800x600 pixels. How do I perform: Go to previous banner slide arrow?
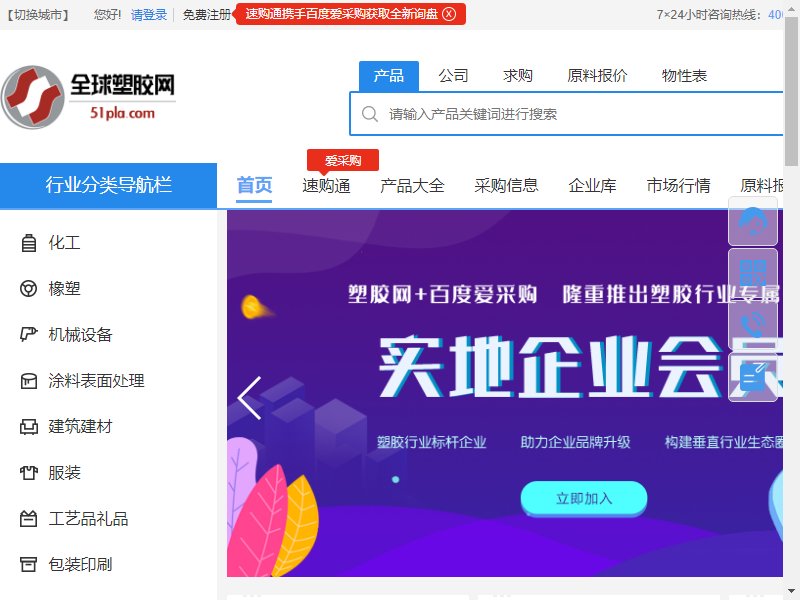coord(250,398)
